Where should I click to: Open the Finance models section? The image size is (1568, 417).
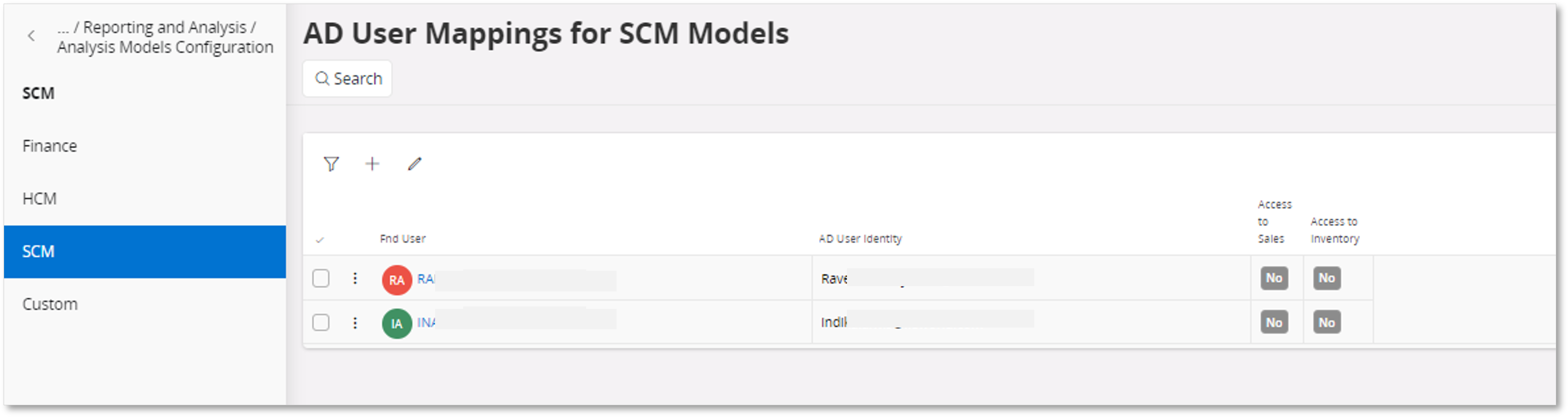click(x=50, y=146)
